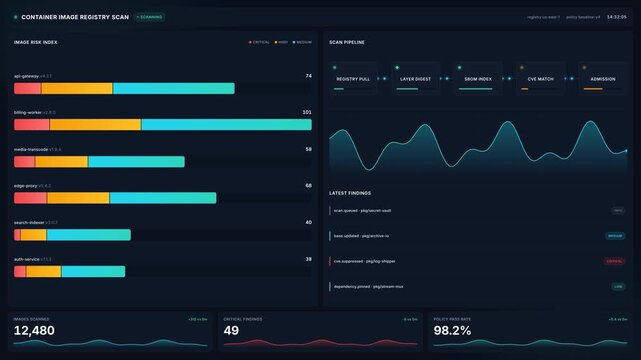This screenshot has height=360, width=641.
Task: Open the CVE MATCH pipeline stage
Action: coord(540,78)
